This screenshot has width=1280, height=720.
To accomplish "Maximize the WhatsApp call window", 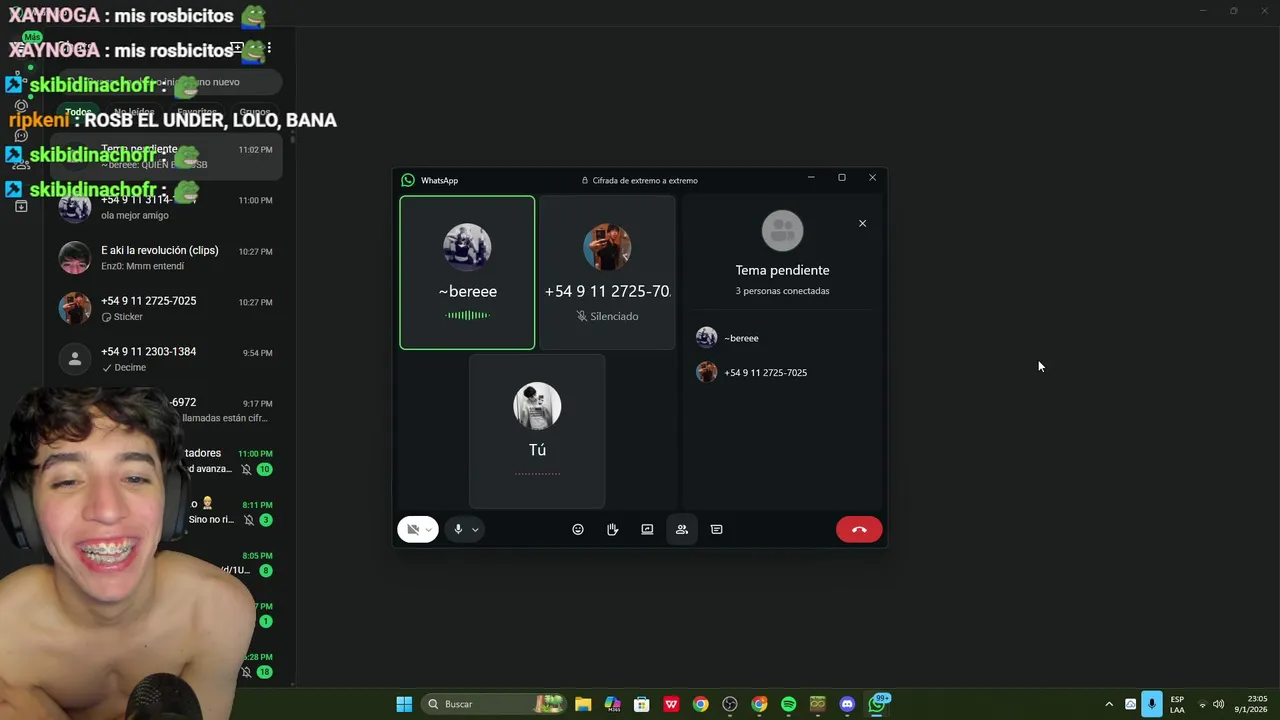I will click(842, 177).
